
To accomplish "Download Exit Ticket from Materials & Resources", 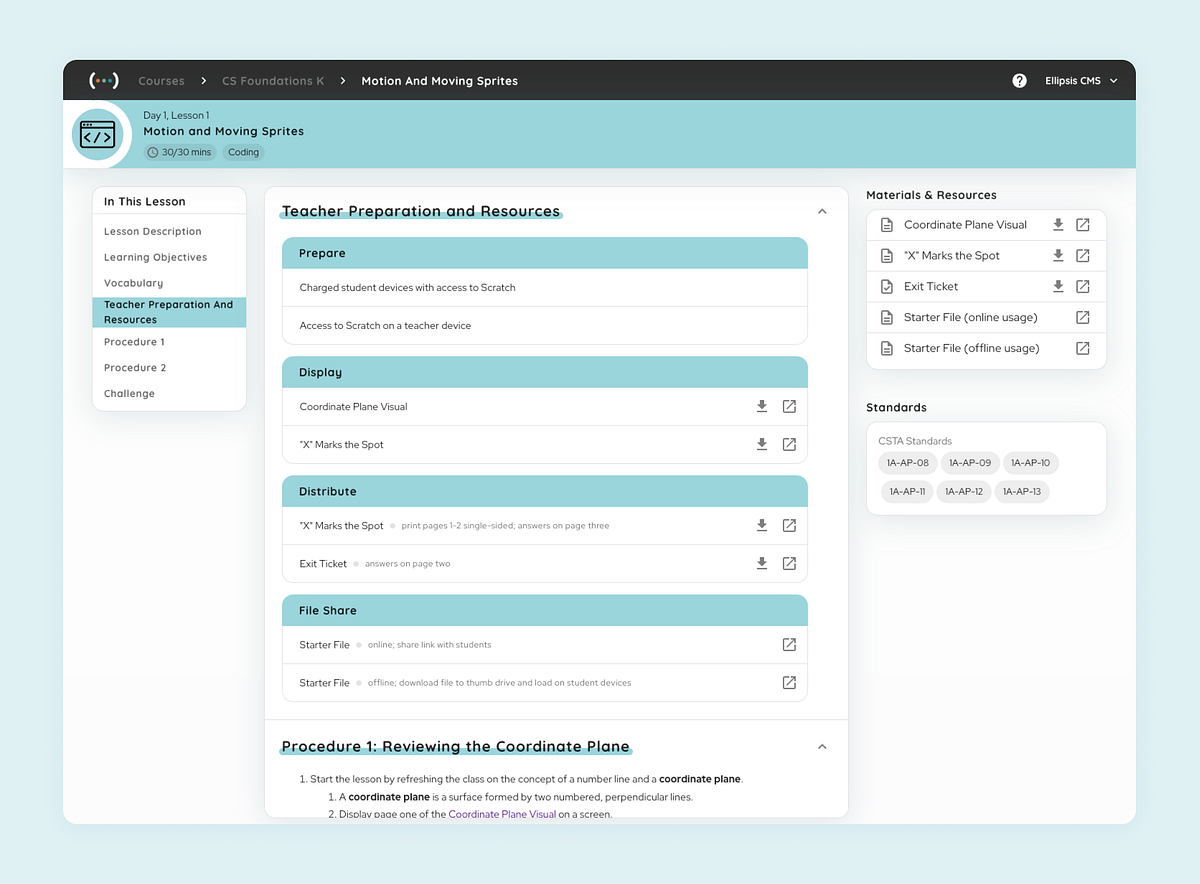I will [x=1058, y=287].
